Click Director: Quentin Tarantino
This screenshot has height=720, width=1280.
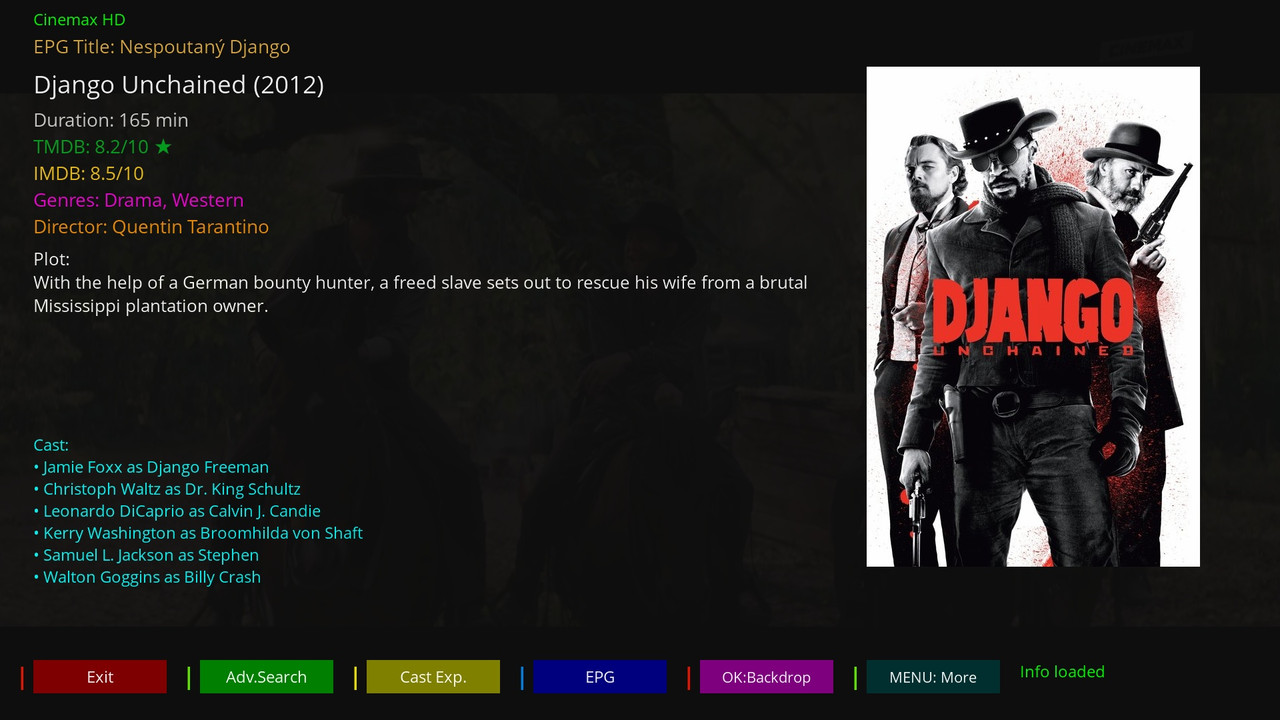(x=151, y=227)
